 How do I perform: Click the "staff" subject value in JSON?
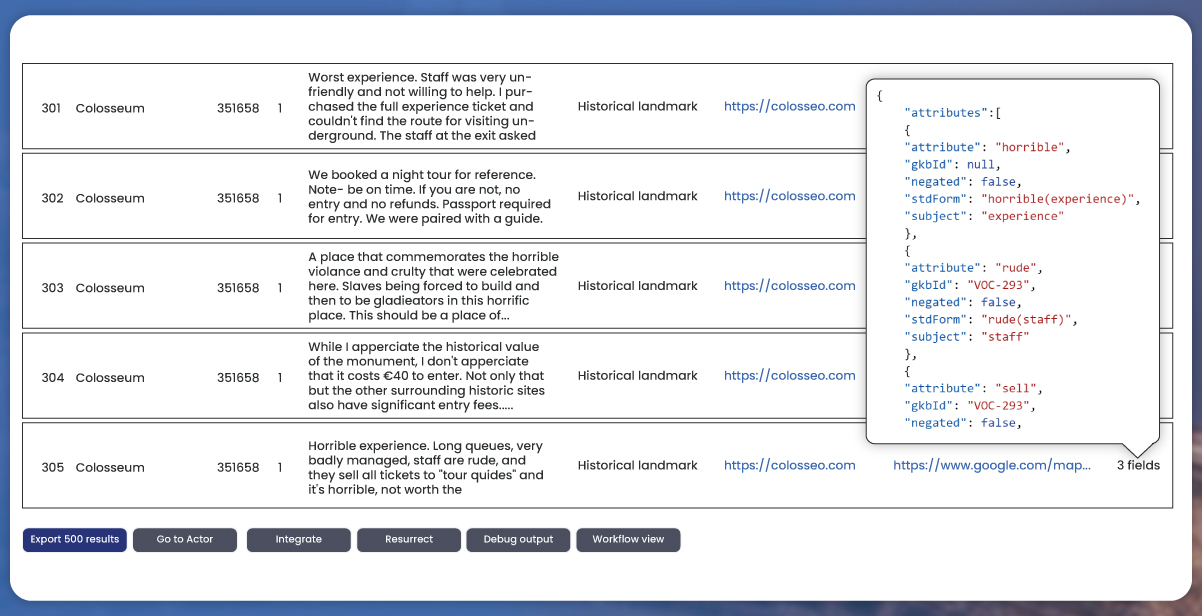[x=1004, y=337]
